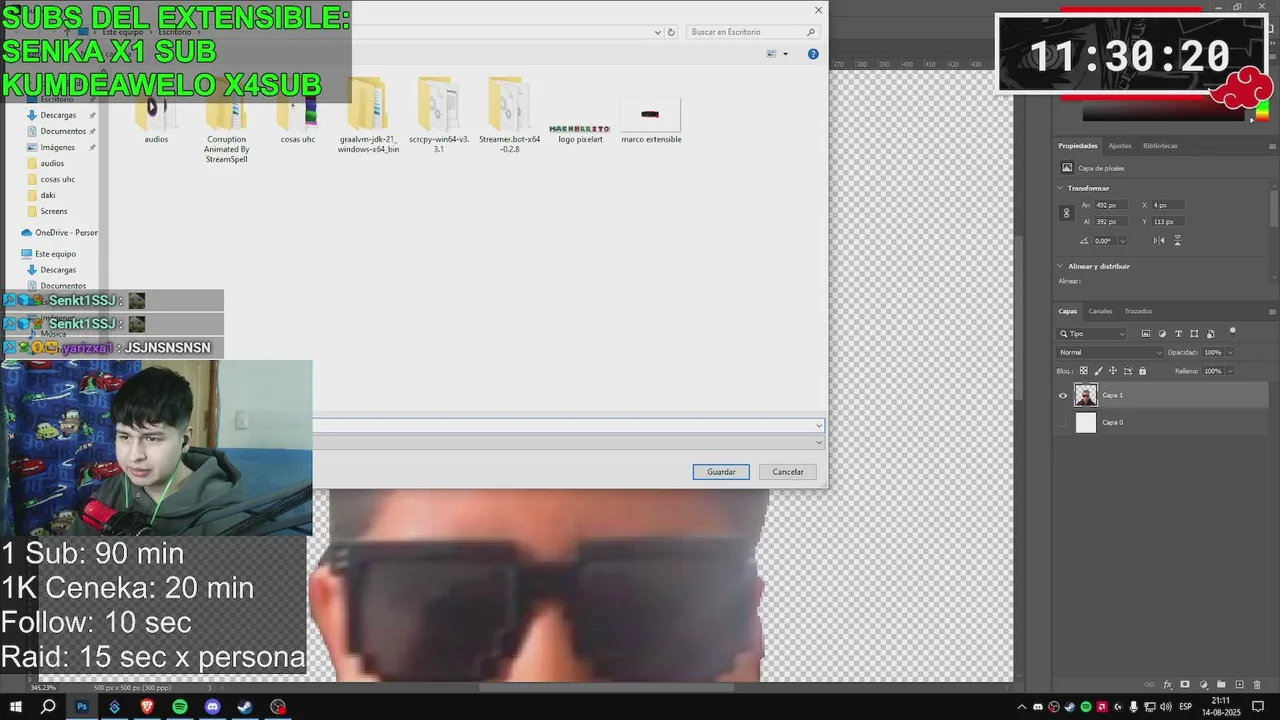Filter layers by shape layers icon

pyautogui.click(x=1194, y=334)
